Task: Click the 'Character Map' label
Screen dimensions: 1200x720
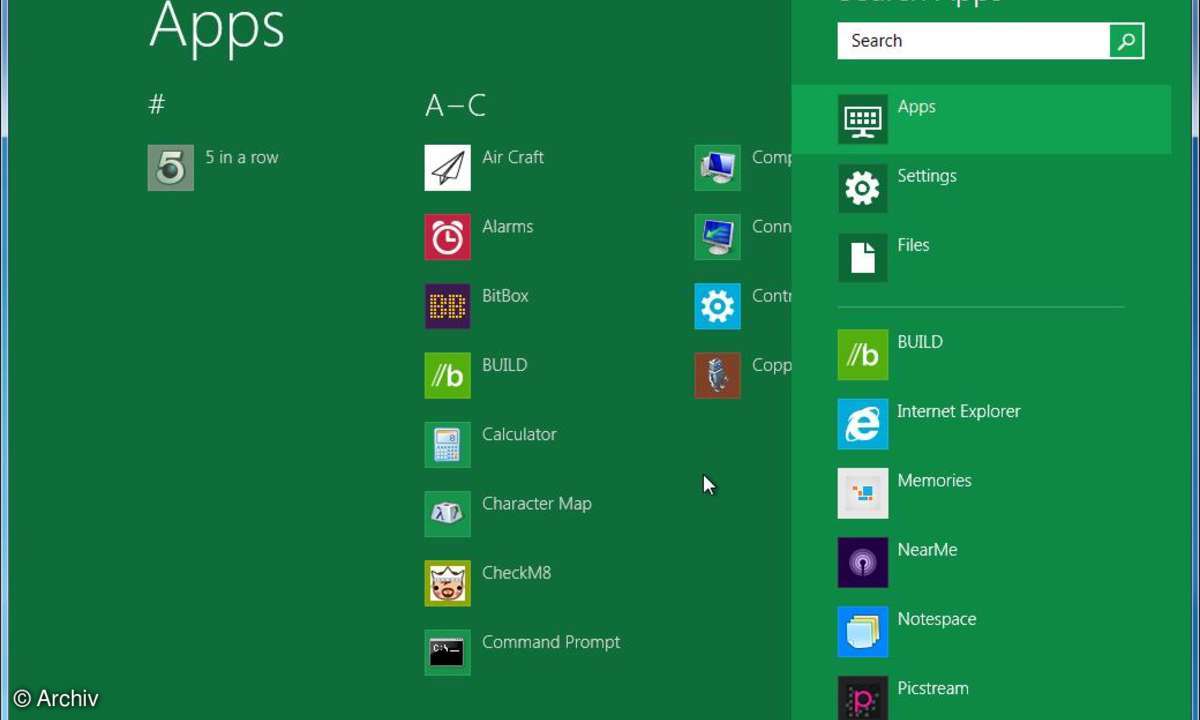Action: 537,503
